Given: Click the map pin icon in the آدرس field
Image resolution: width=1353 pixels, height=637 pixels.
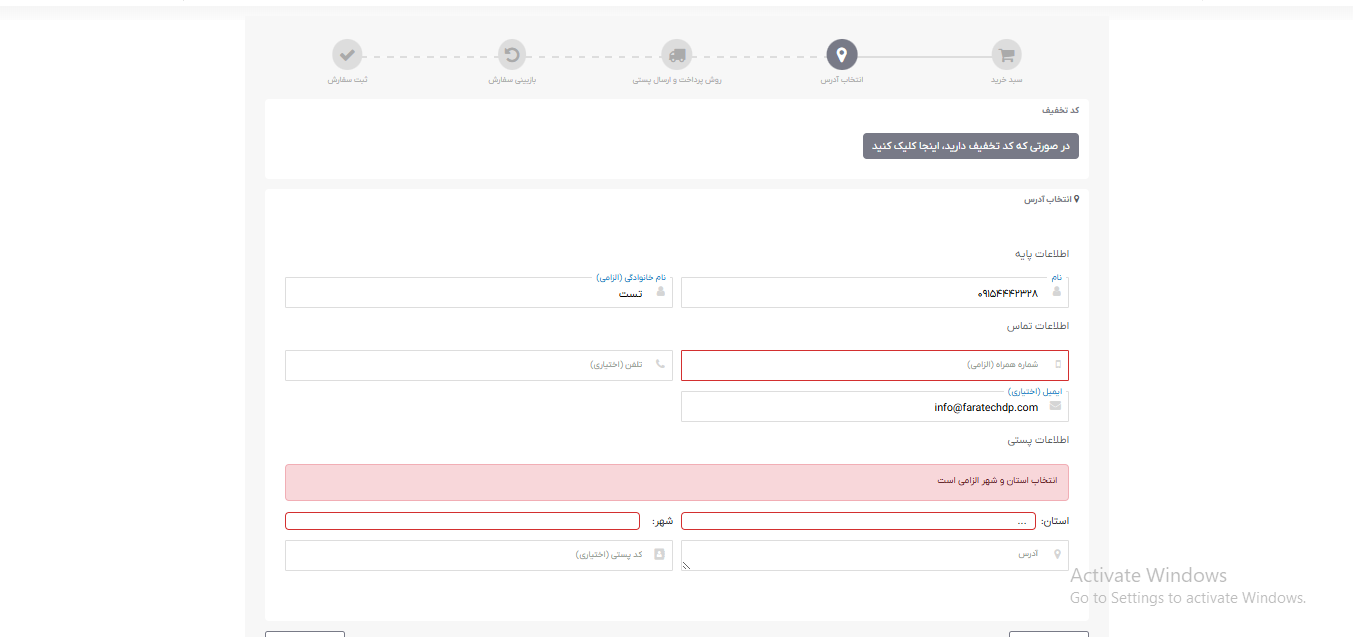Looking at the screenshot, I should (1057, 554).
